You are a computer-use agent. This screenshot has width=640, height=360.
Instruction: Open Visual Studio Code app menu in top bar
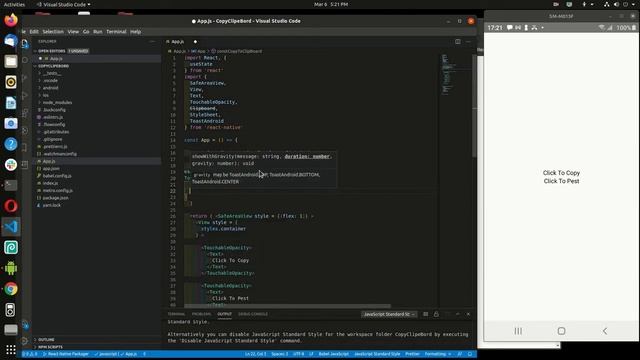click(64, 4)
